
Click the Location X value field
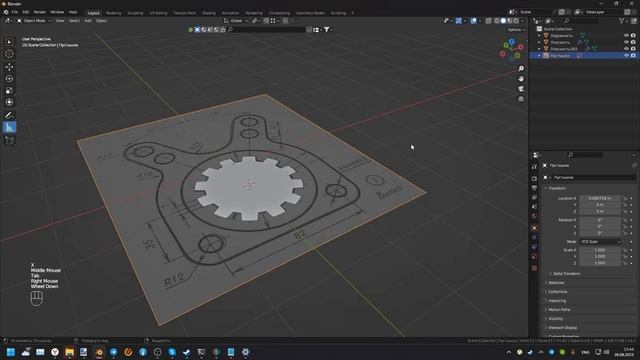pos(600,198)
